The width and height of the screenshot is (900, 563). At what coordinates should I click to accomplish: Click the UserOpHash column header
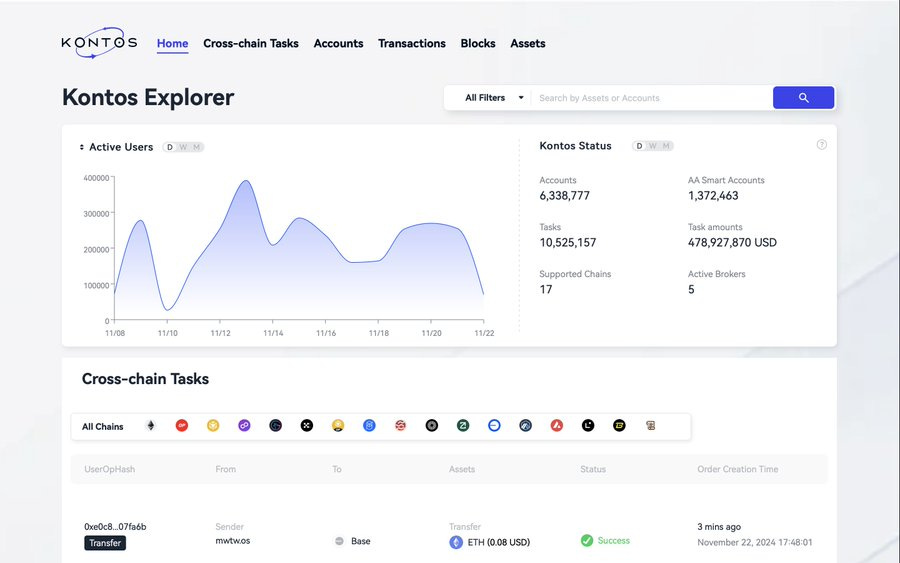(110, 469)
